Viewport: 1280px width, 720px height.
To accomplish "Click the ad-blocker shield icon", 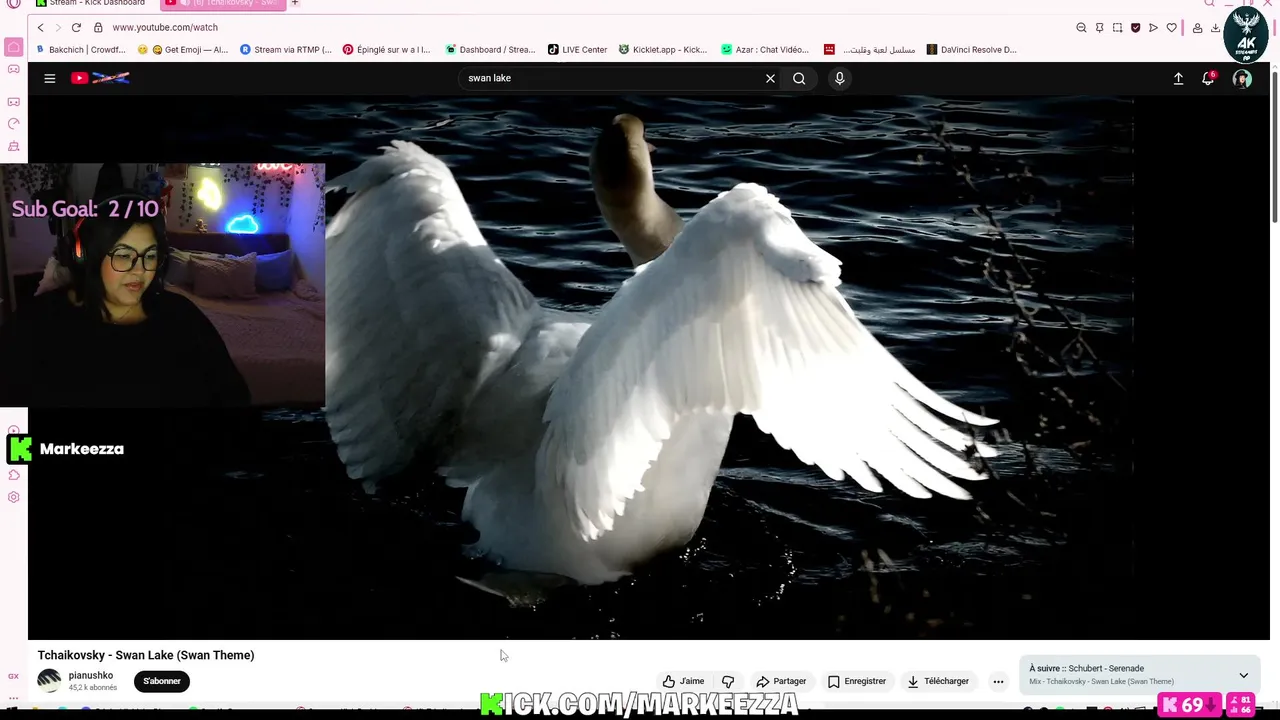I will click(x=1135, y=28).
